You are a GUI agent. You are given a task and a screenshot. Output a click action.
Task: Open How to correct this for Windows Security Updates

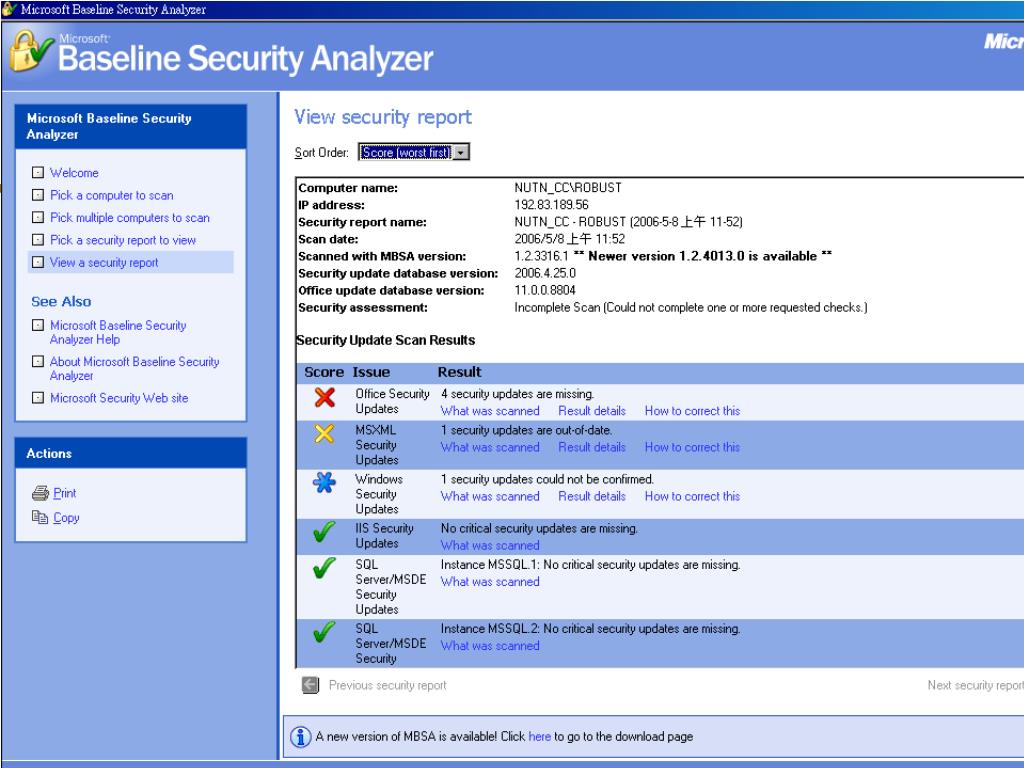[692, 496]
